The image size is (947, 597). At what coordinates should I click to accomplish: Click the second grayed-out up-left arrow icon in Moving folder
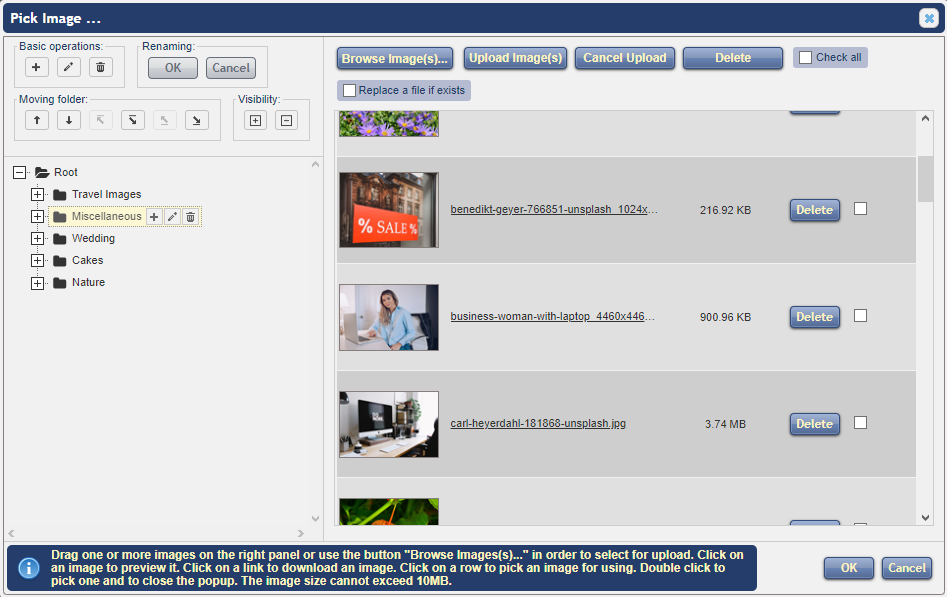click(x=165, y=120)
